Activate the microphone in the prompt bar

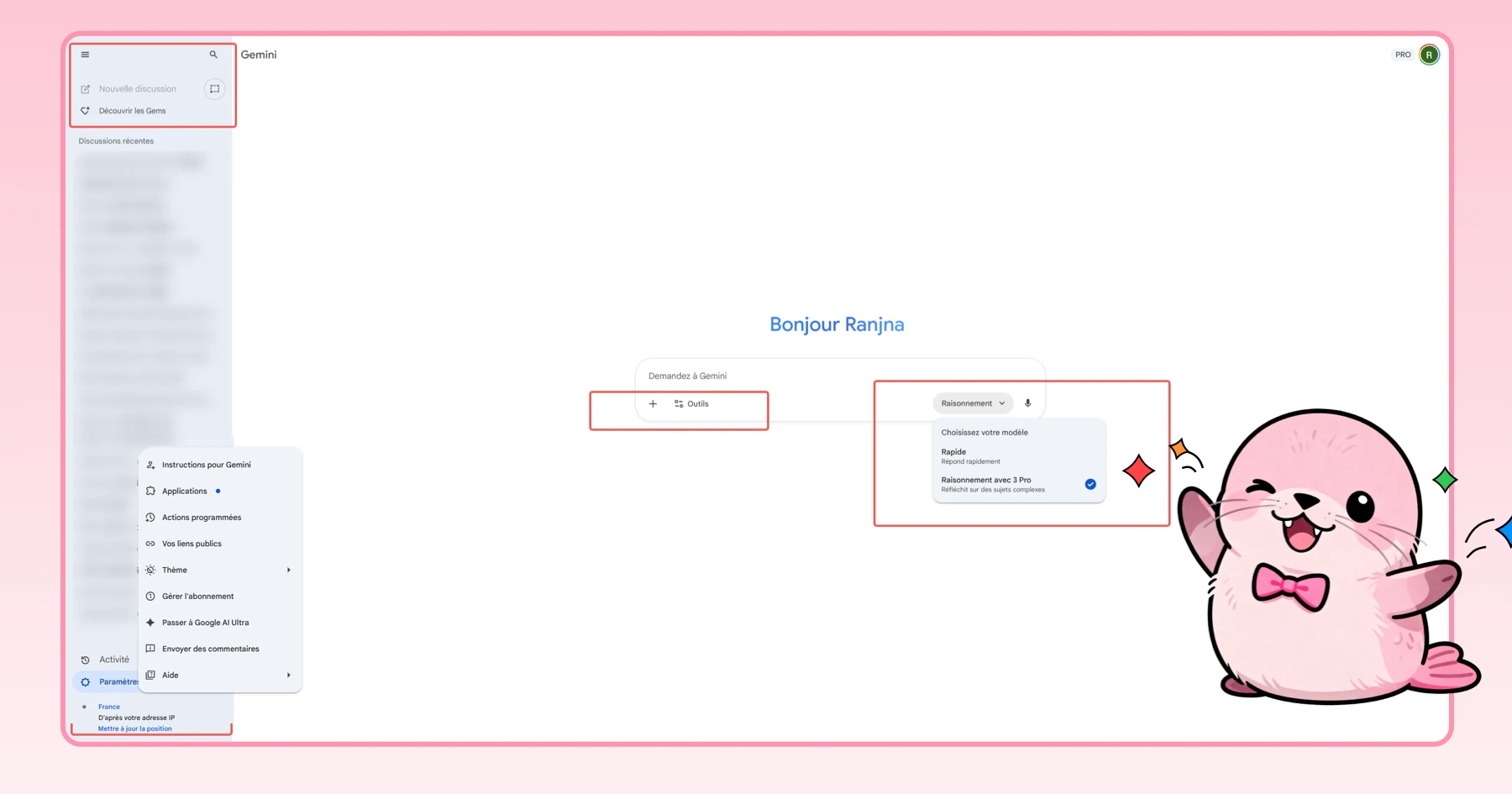pyautogui.click(x=1027, y=402)
